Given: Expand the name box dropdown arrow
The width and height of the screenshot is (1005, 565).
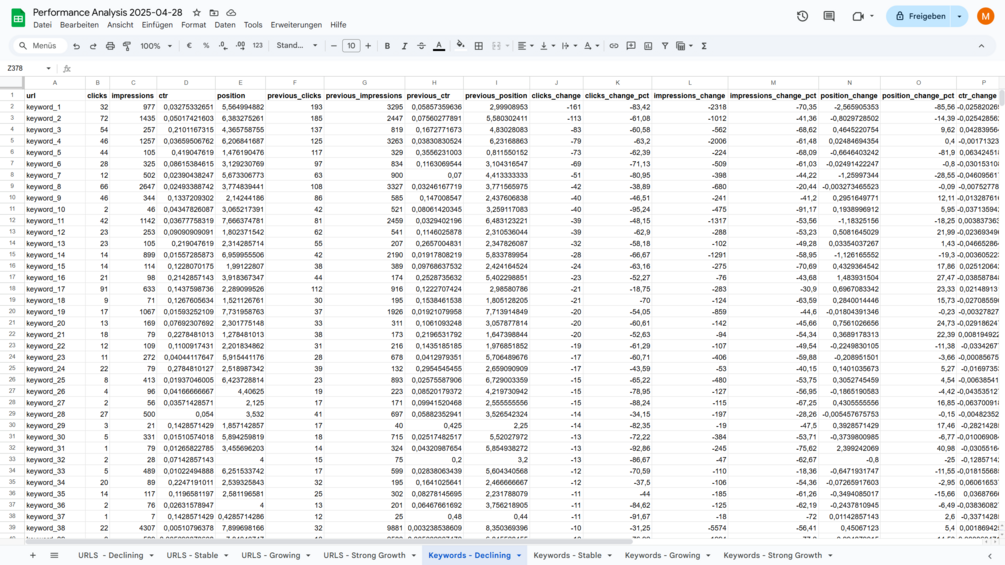Looking at the screenshot, I should coord(48,69).
